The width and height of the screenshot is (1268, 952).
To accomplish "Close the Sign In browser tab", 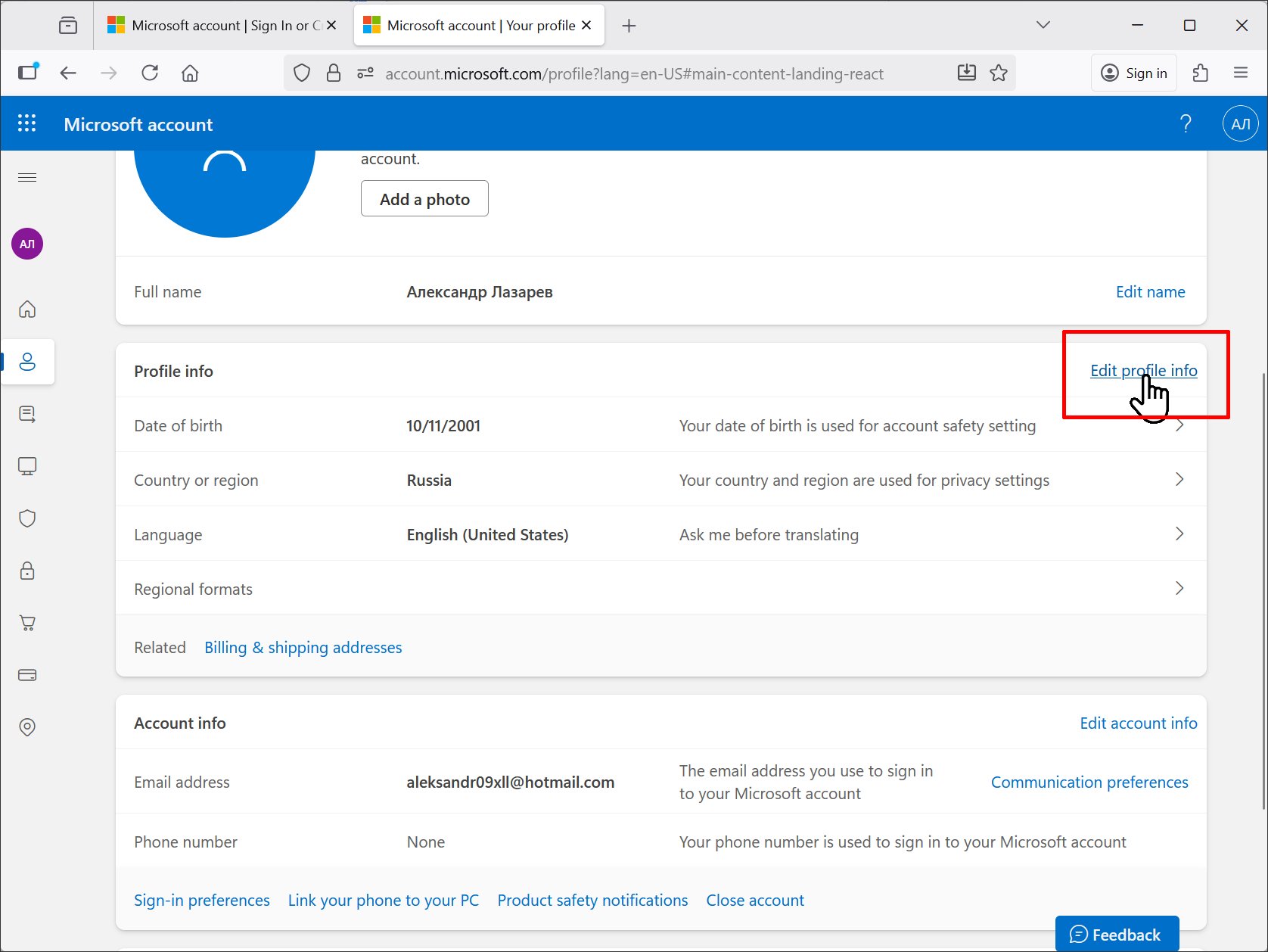I will [x=331, y=26].
